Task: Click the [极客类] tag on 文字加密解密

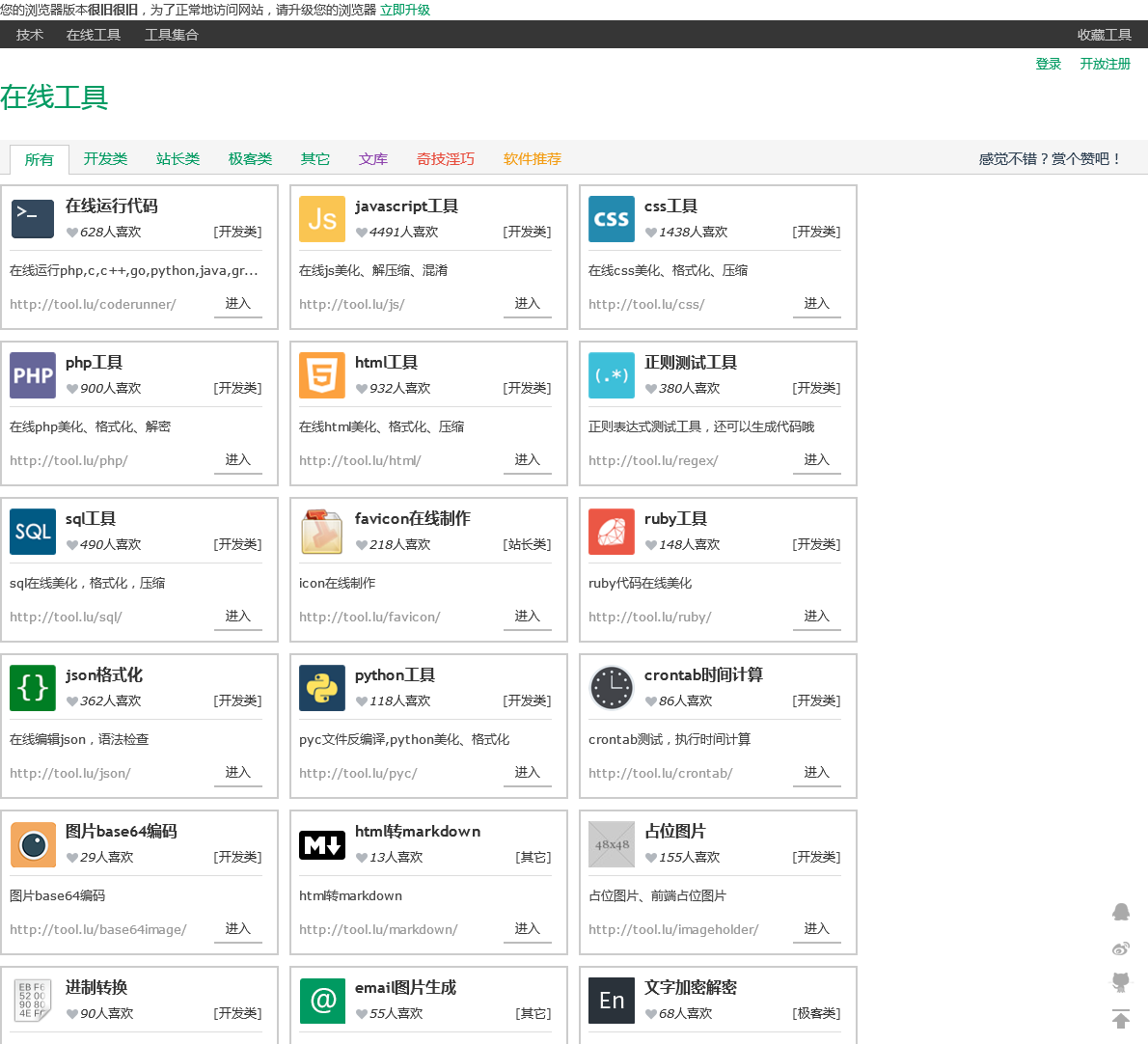Action: (x=816, y=1013)
